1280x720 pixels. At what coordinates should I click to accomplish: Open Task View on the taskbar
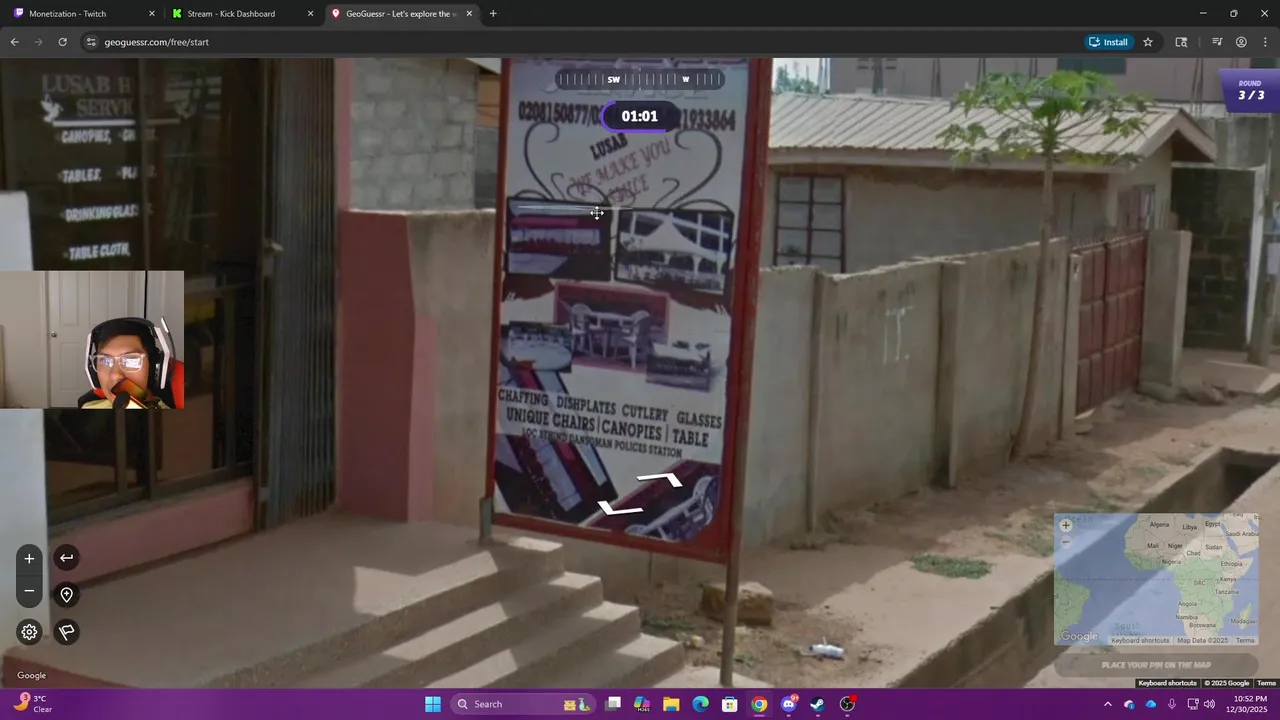tap(613, 704)
